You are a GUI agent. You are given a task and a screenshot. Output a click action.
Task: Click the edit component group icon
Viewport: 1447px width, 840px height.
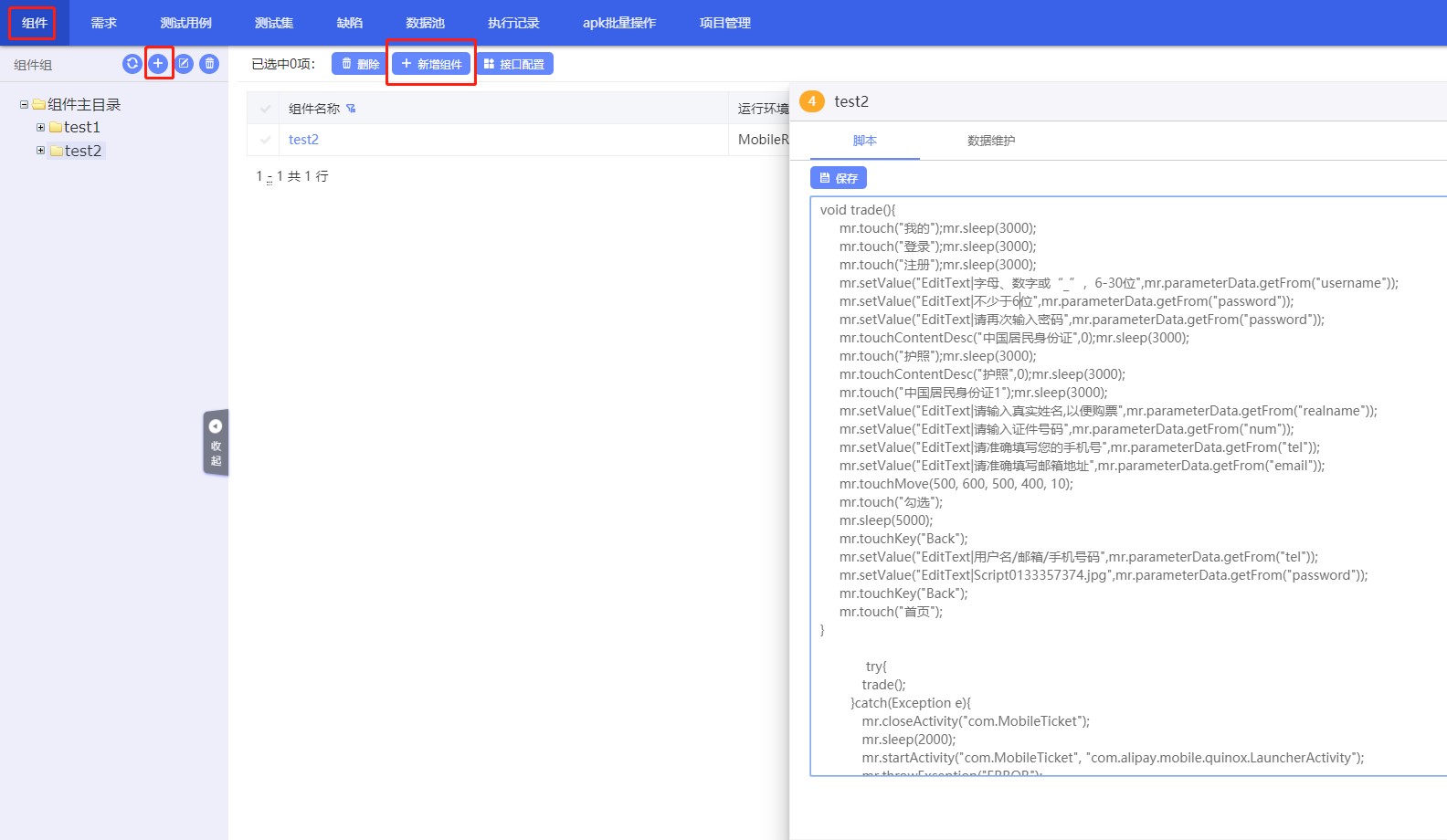(x=184, y=64)
